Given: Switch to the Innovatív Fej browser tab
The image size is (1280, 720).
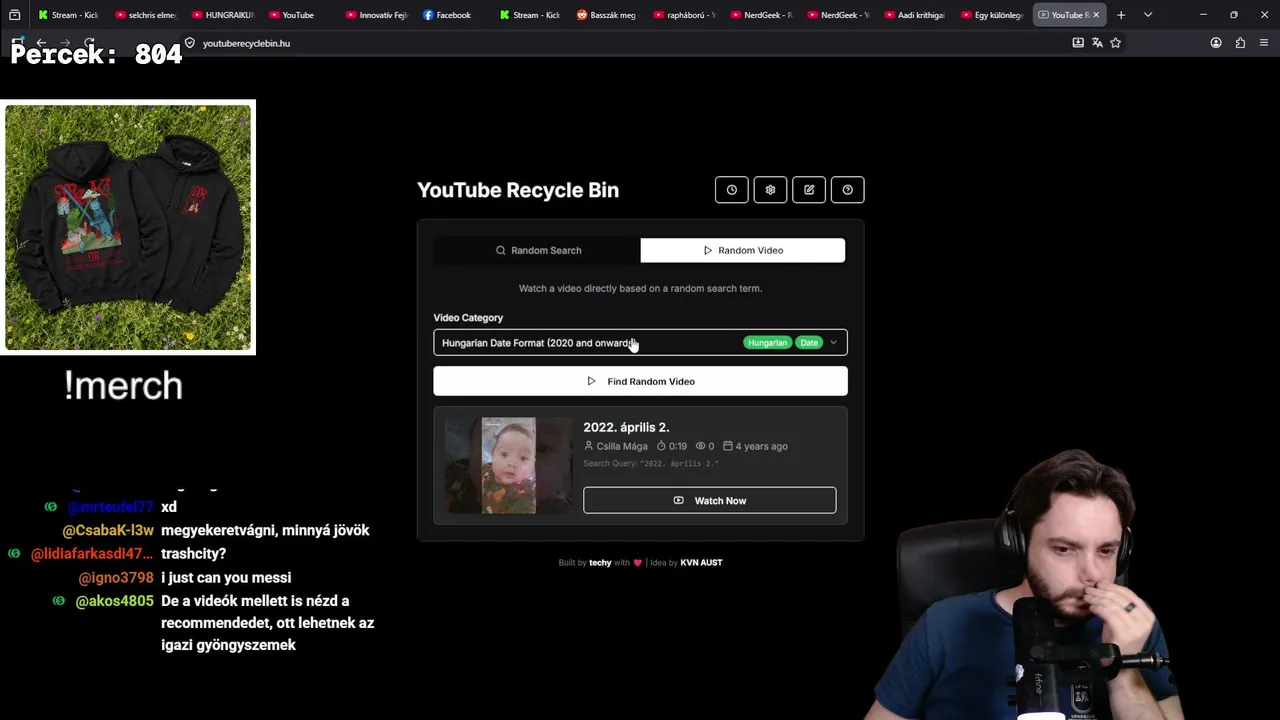Looking at the screenshot, I should pos(375,15).
